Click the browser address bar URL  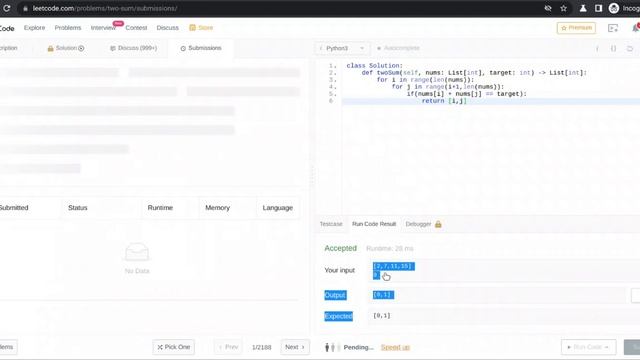coord(105,9)
